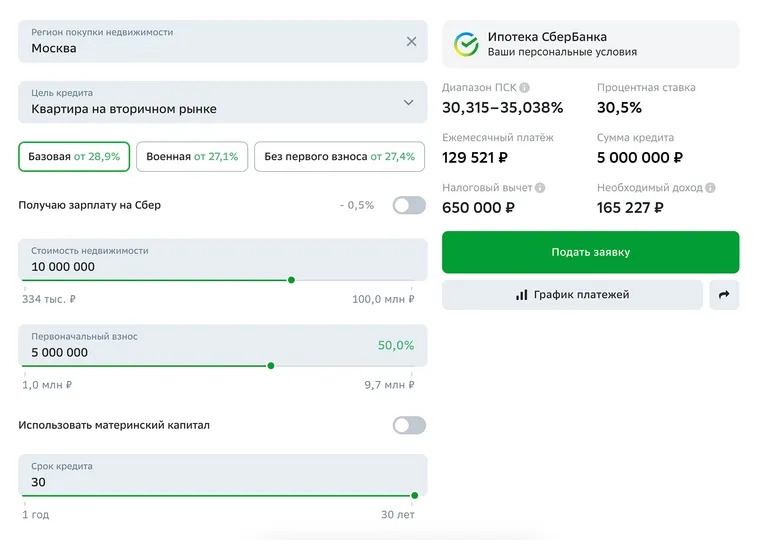This screenshot has width=760, height=544.
Task: Open info icon next to Диапазон ПСК
Action: pyautogui.click(x=525, y=88)
